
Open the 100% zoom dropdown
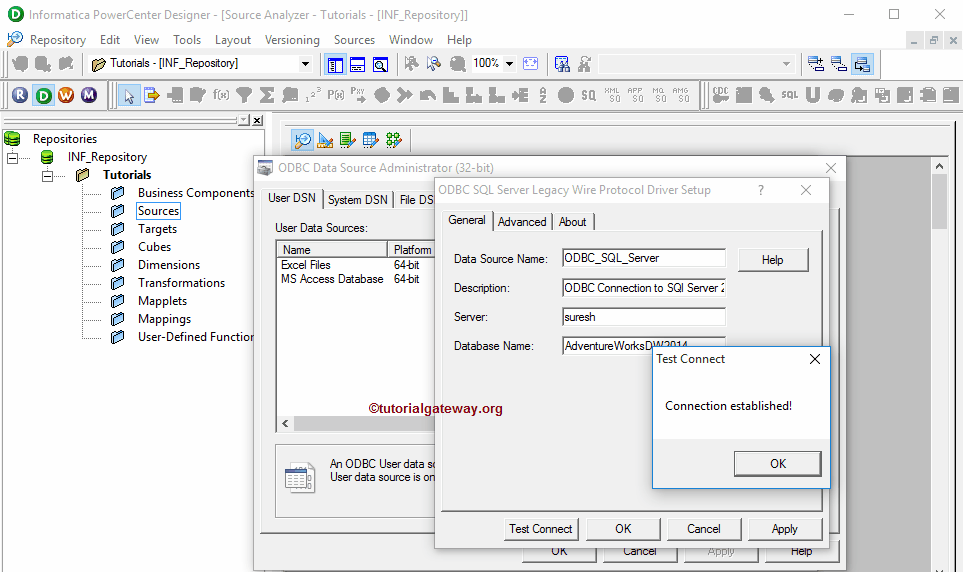coord(509,63)
